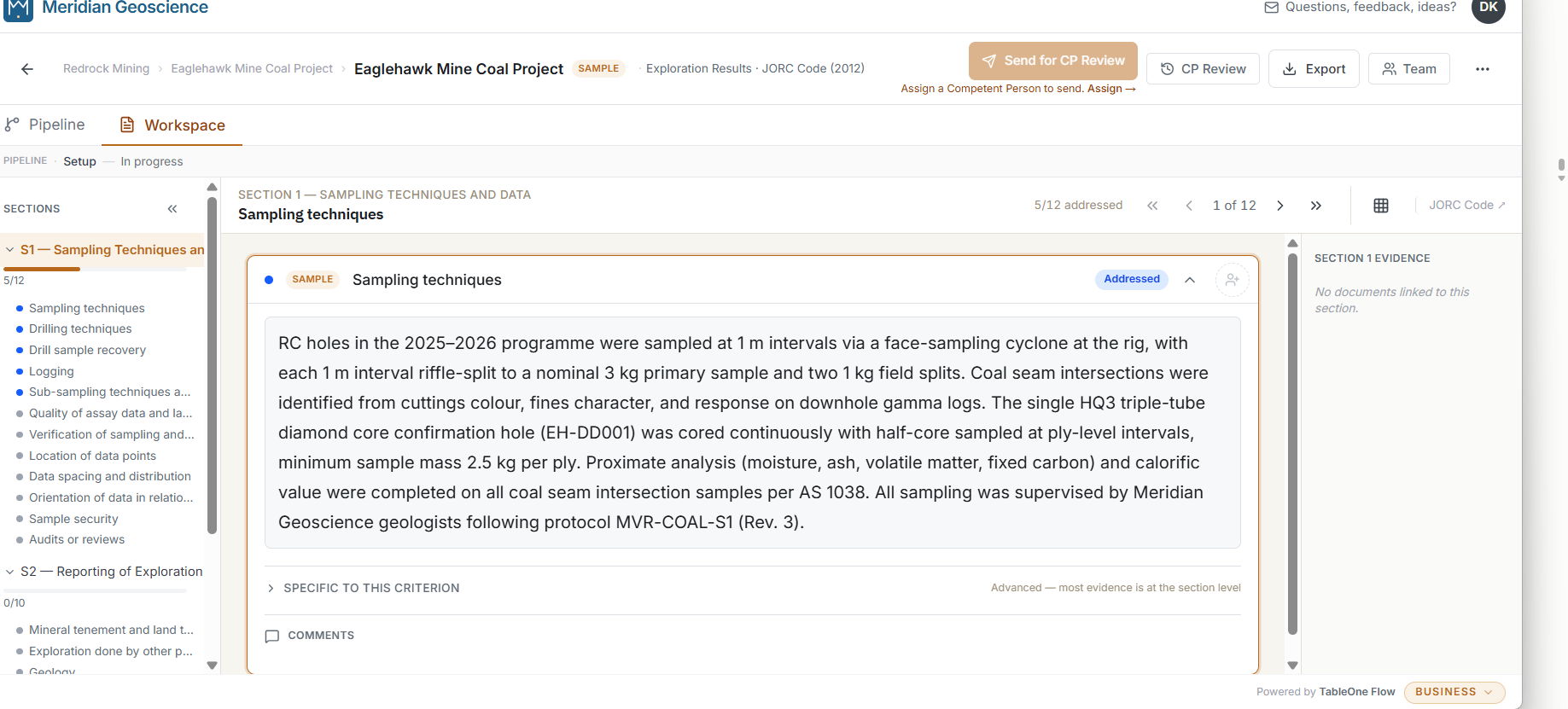Select Location of data points criterion
Viewport: 1568px width, 709px height.
click(x=92, y=456)
